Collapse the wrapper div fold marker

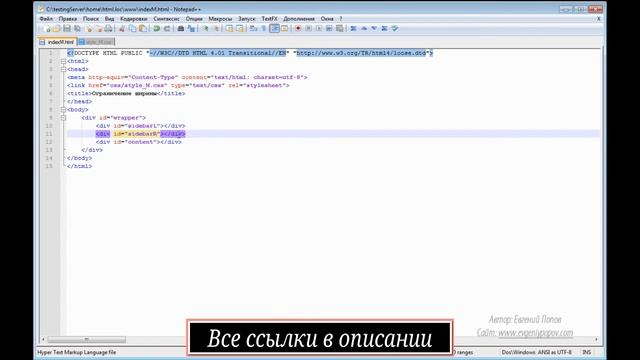(x=63, y=118)
